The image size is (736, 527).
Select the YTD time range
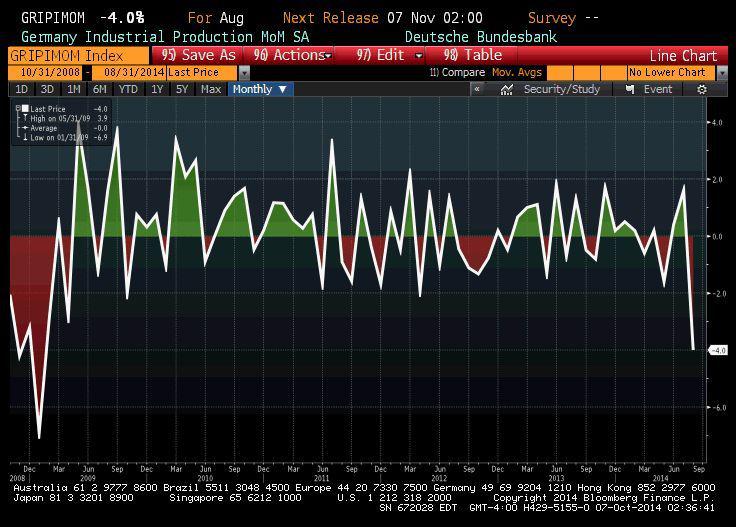click(128, 89)
